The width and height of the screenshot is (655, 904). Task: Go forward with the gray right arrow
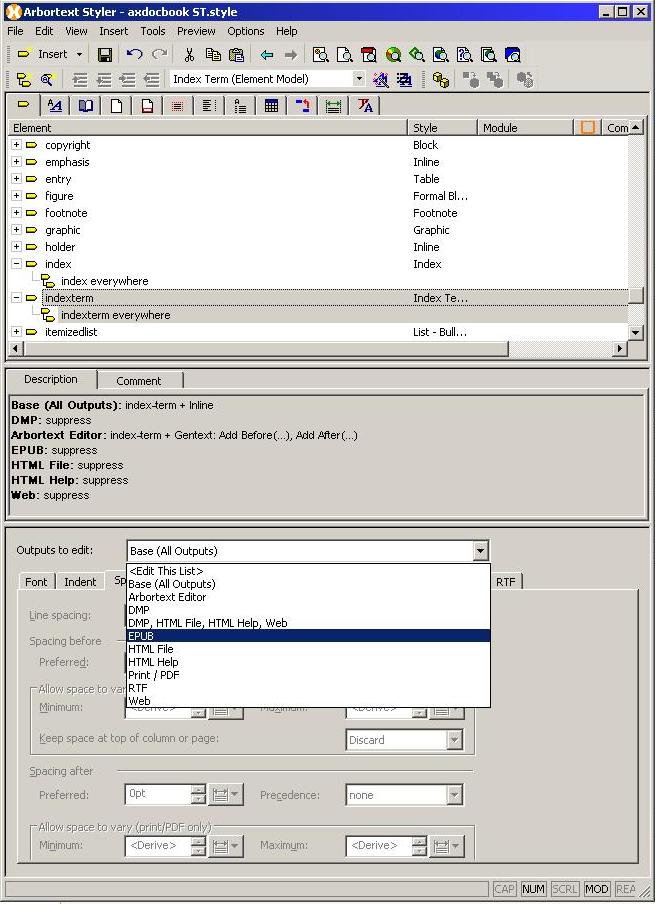[x=291, y=55]
